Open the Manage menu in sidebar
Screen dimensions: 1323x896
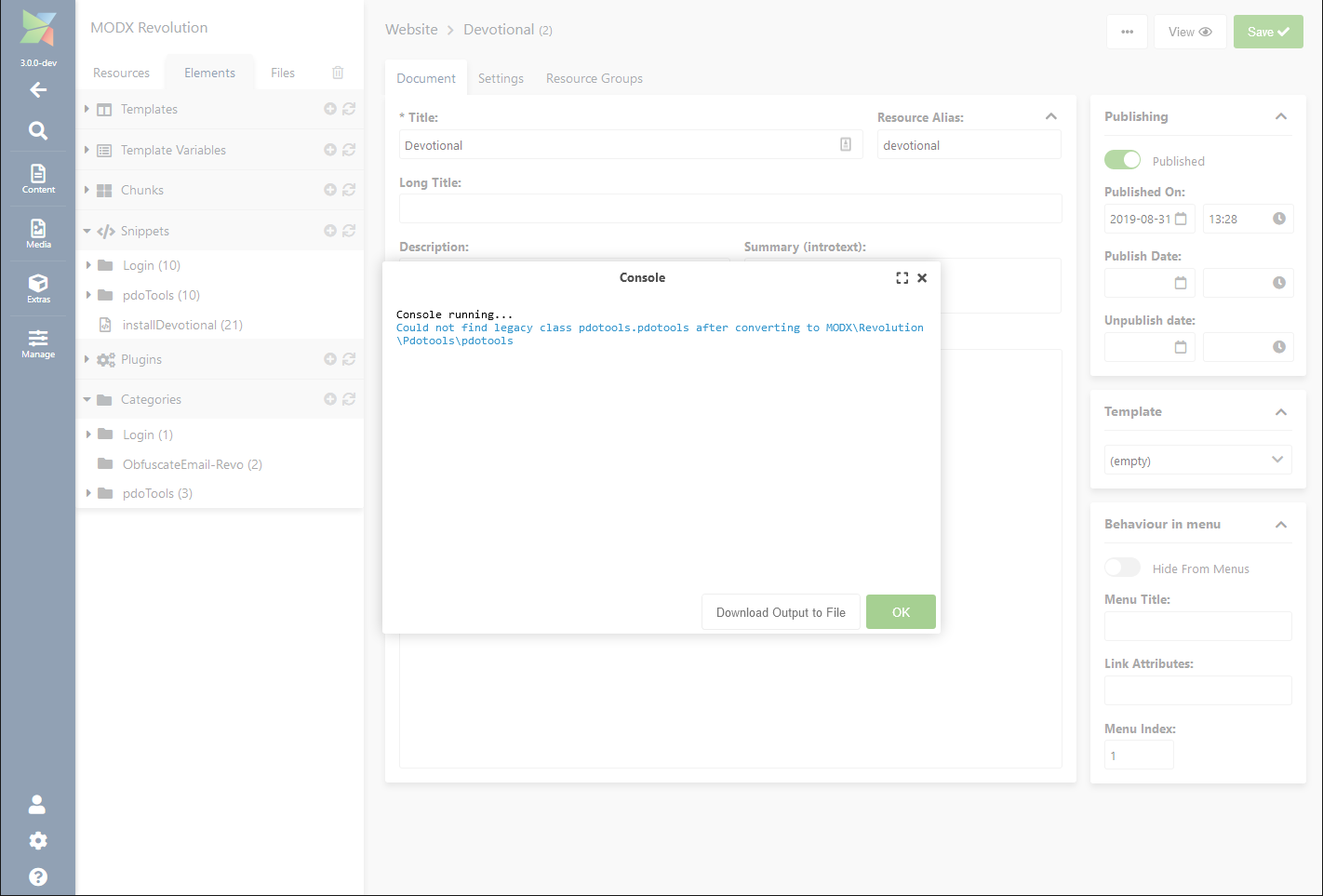click(38, 343)
